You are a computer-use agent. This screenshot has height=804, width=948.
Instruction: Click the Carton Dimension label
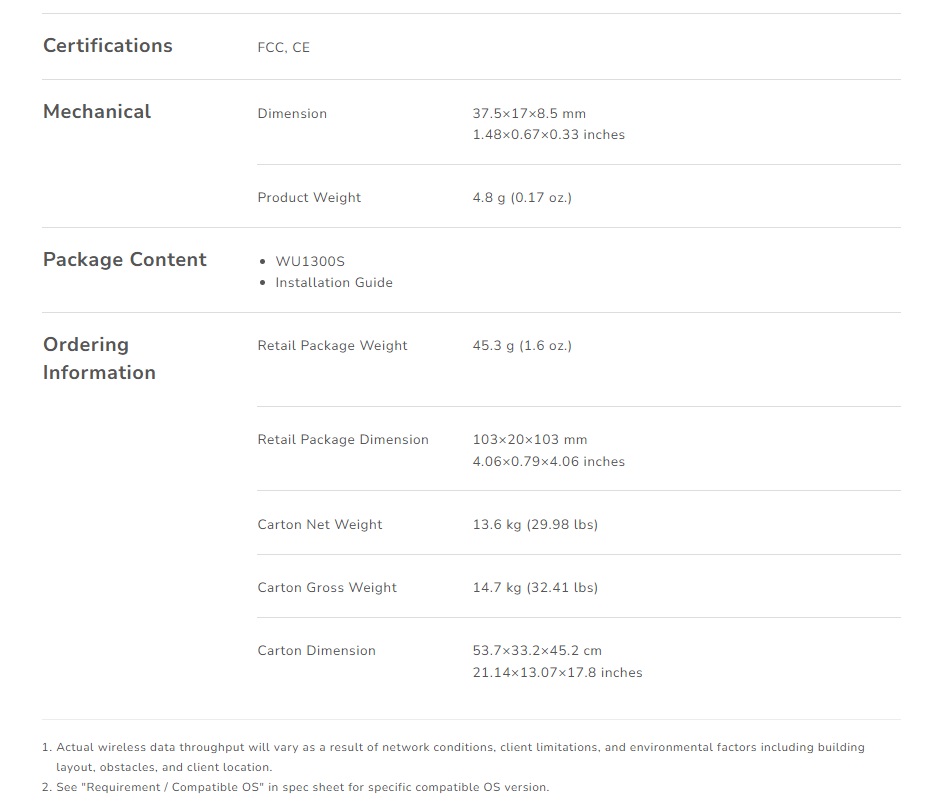click(x=317, y=651)
